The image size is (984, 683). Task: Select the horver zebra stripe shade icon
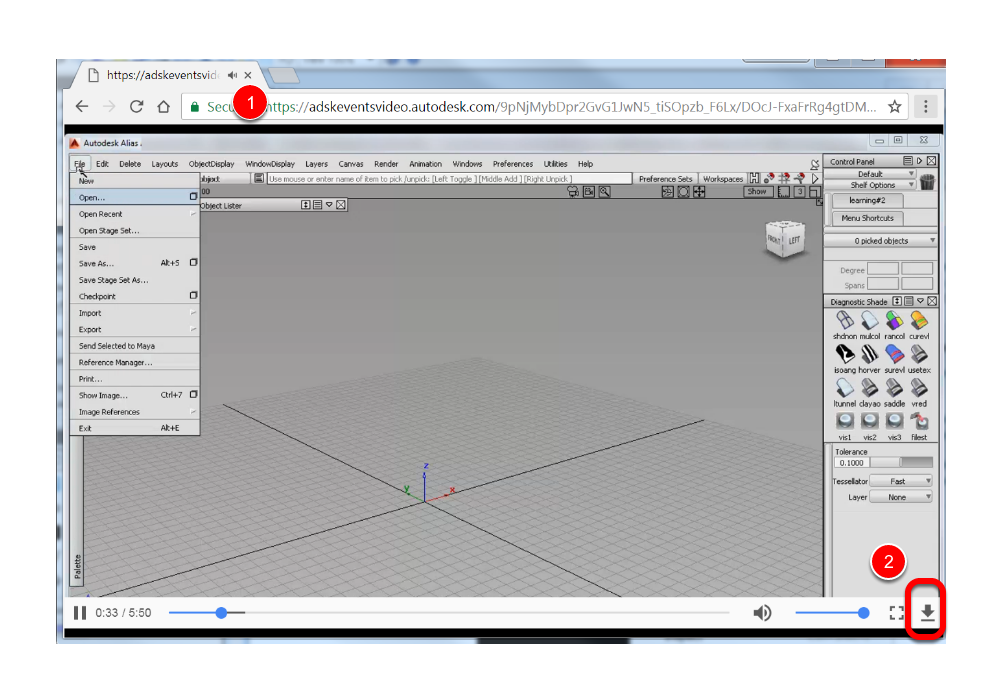tap(869, 355)
